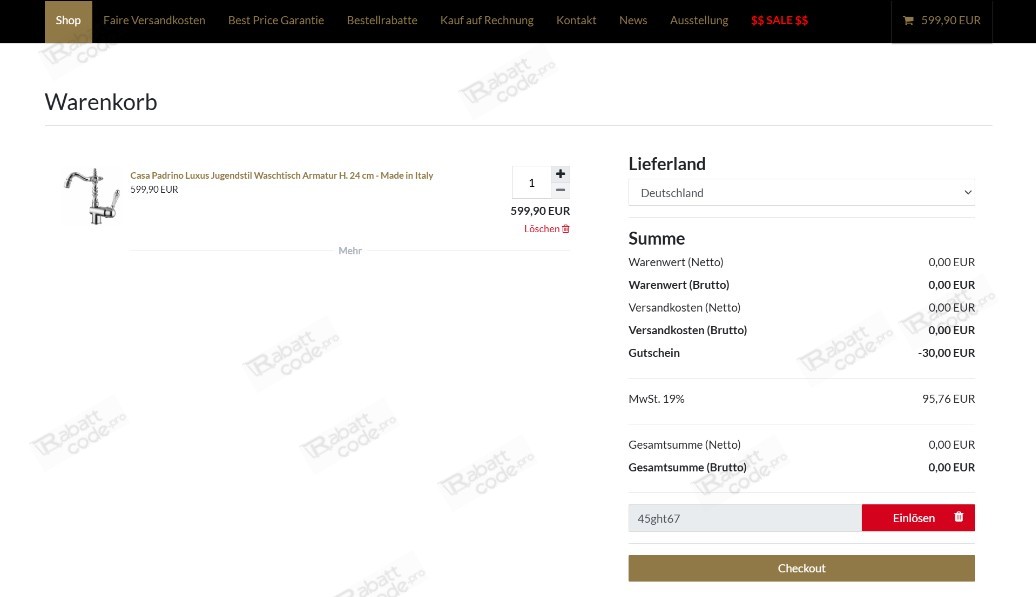
Task: Open the Lieferland country dropdown showing Deutschland
Action: [800, 192]
